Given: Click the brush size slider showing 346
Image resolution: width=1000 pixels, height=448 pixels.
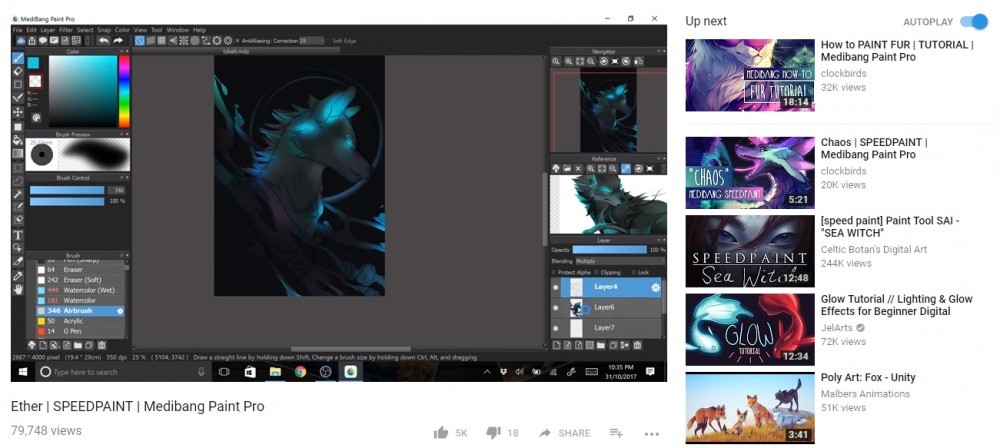Looking at the screenshot, I should pyautogui.click(x=67, y=190).
